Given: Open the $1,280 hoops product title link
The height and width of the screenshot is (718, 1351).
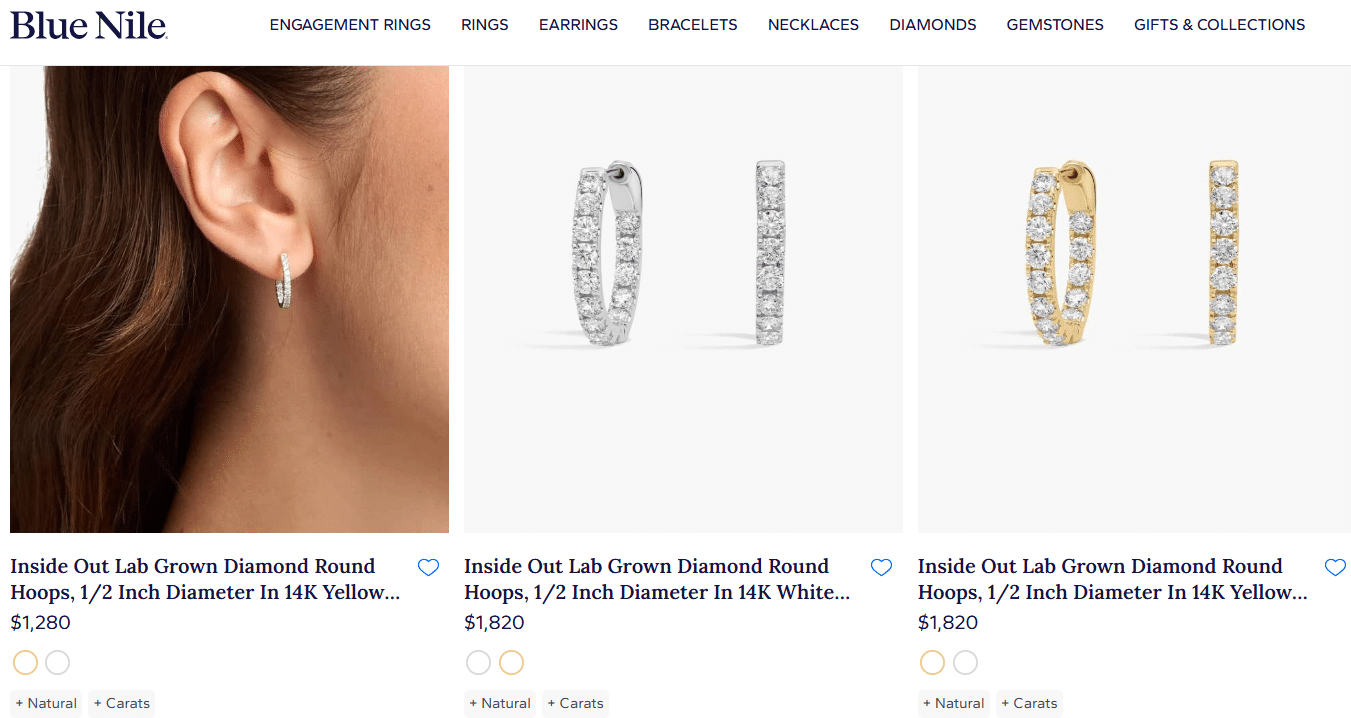Looking at the screenshot, I should (204, 579).
